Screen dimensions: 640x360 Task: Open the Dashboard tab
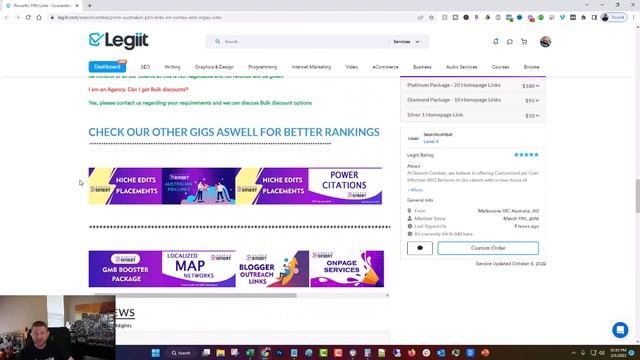(x=107, y=67)
